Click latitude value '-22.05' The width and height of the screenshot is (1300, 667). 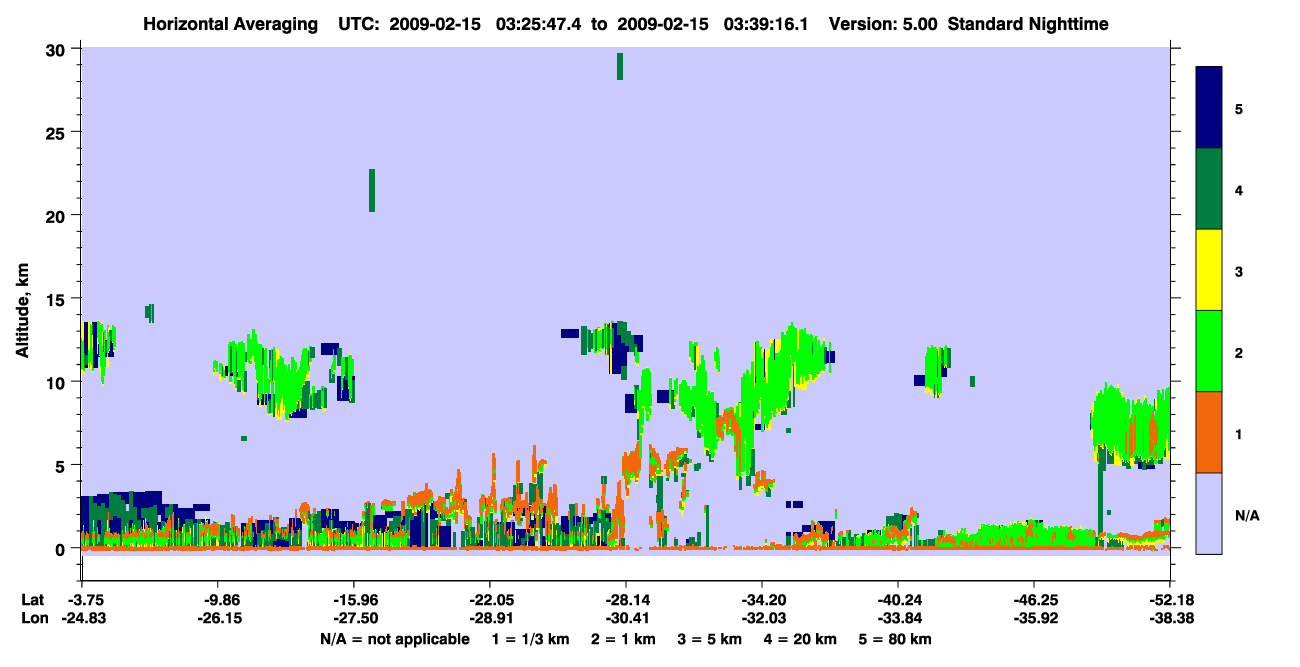pos(490,600)
